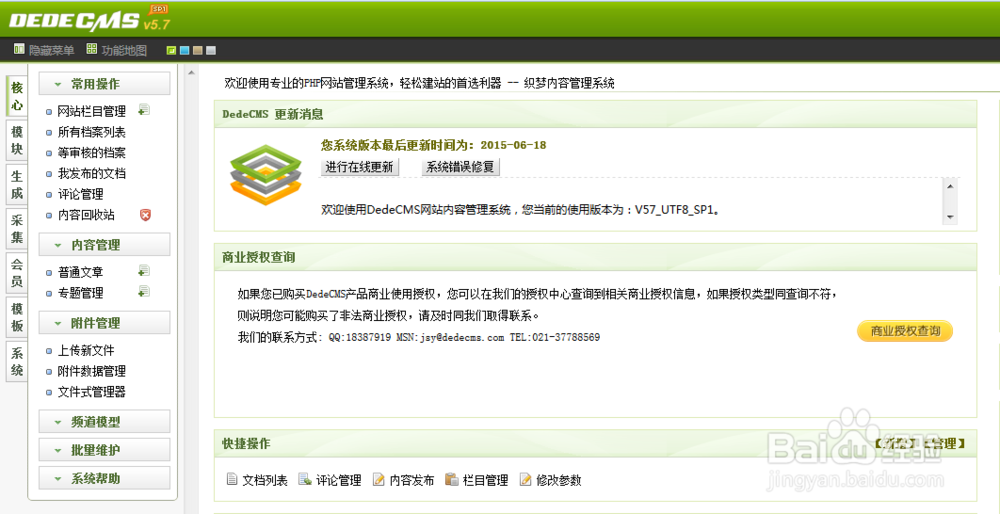Select the gray theme swatch

211,50
